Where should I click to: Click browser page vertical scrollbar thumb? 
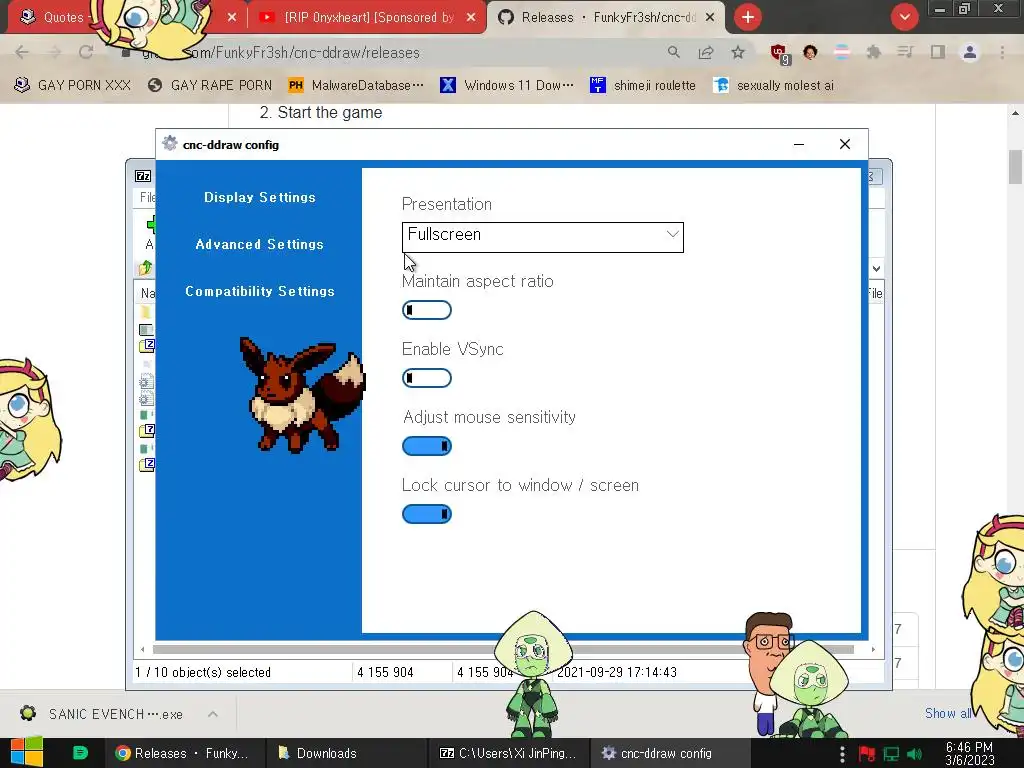[x=1015, y=167]
